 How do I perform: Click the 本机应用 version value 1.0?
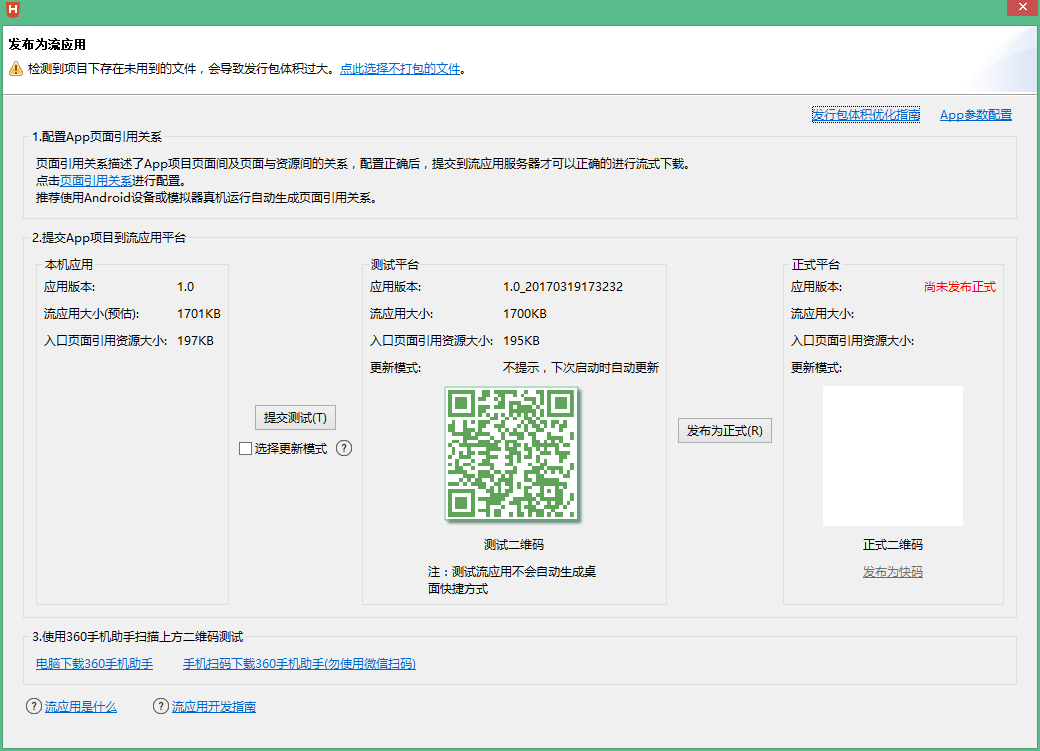(x=186, y=287)
